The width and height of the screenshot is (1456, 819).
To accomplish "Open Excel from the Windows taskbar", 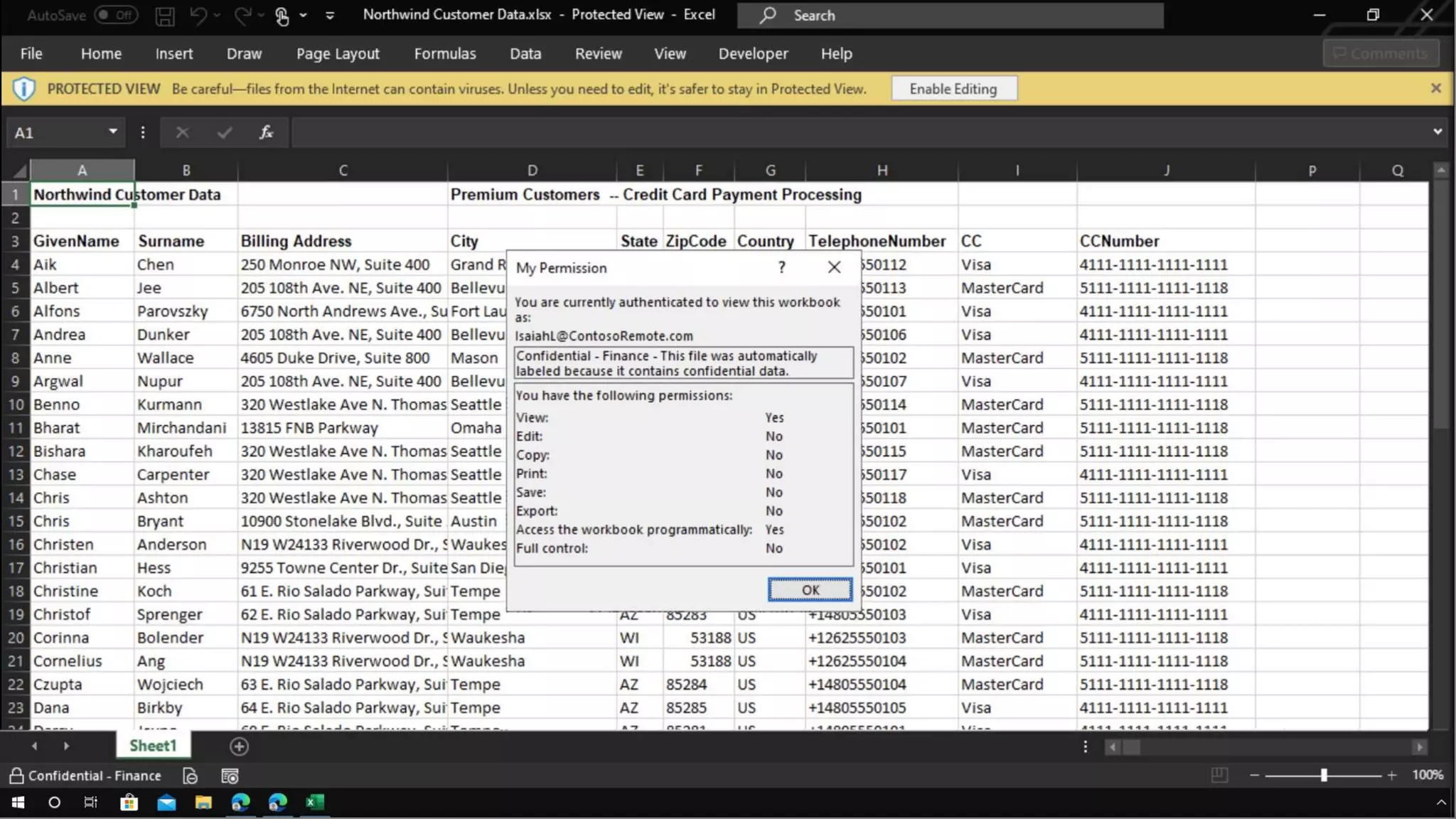I will pyautogui.click(x=314, y=803).
